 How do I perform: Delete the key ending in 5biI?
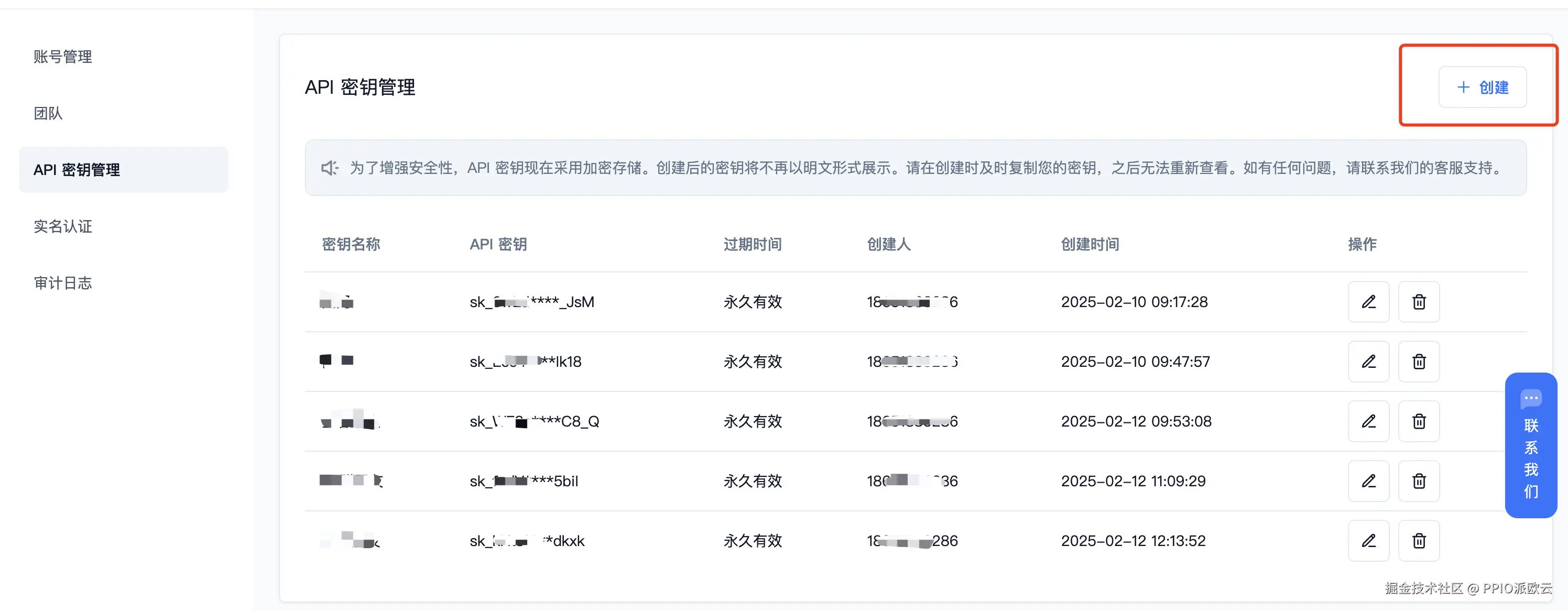pos(1418,481)
